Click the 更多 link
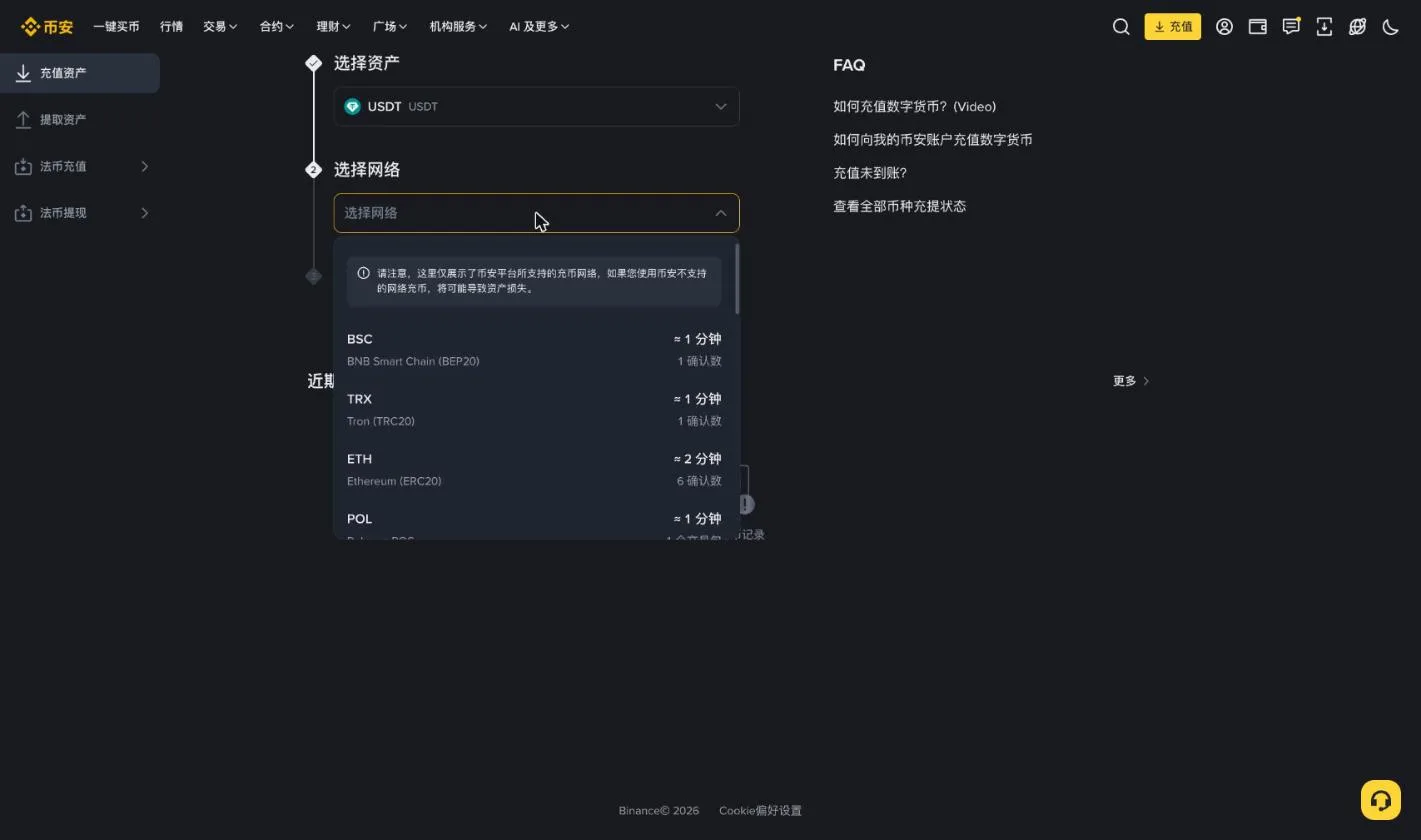Image resolution: width=1421 pixels, height=840 pixels. (1131, 381)
